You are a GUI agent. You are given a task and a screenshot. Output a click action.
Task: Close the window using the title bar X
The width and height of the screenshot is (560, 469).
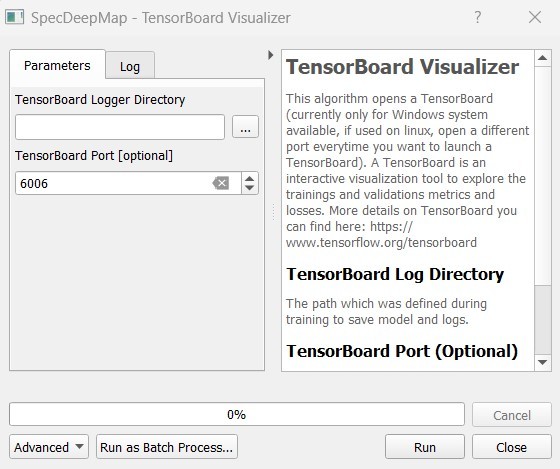535,17
